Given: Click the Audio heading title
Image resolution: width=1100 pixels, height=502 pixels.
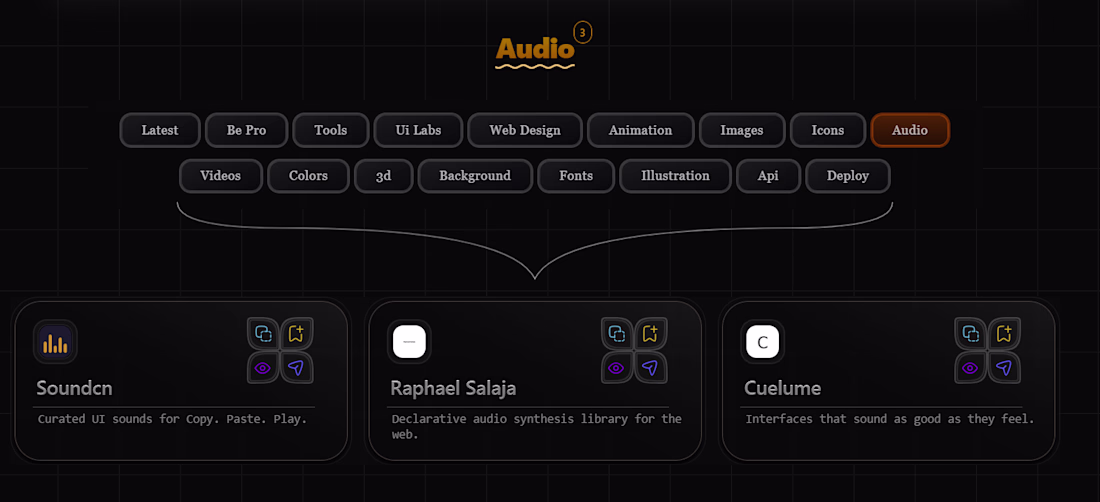Looking at the screenshot, I should pyautogui.click(x=535, y=49).
